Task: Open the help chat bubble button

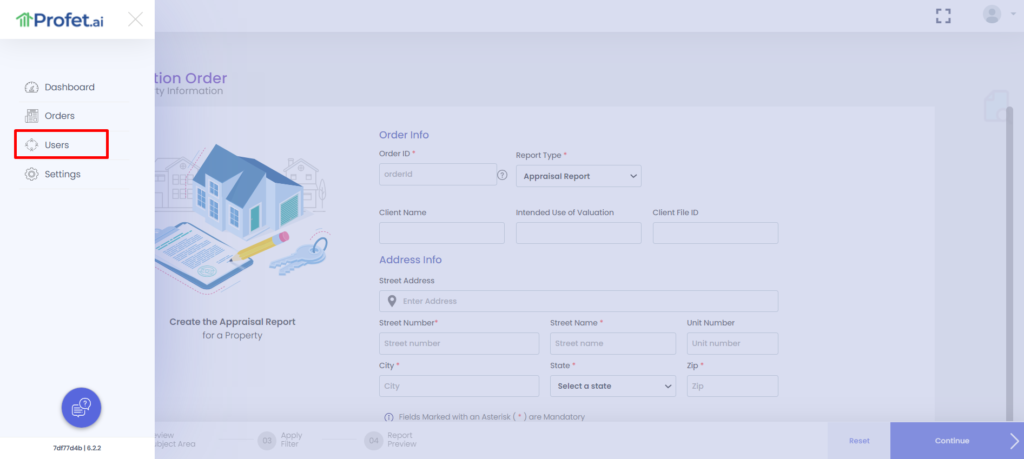Action: pos(81,407)
